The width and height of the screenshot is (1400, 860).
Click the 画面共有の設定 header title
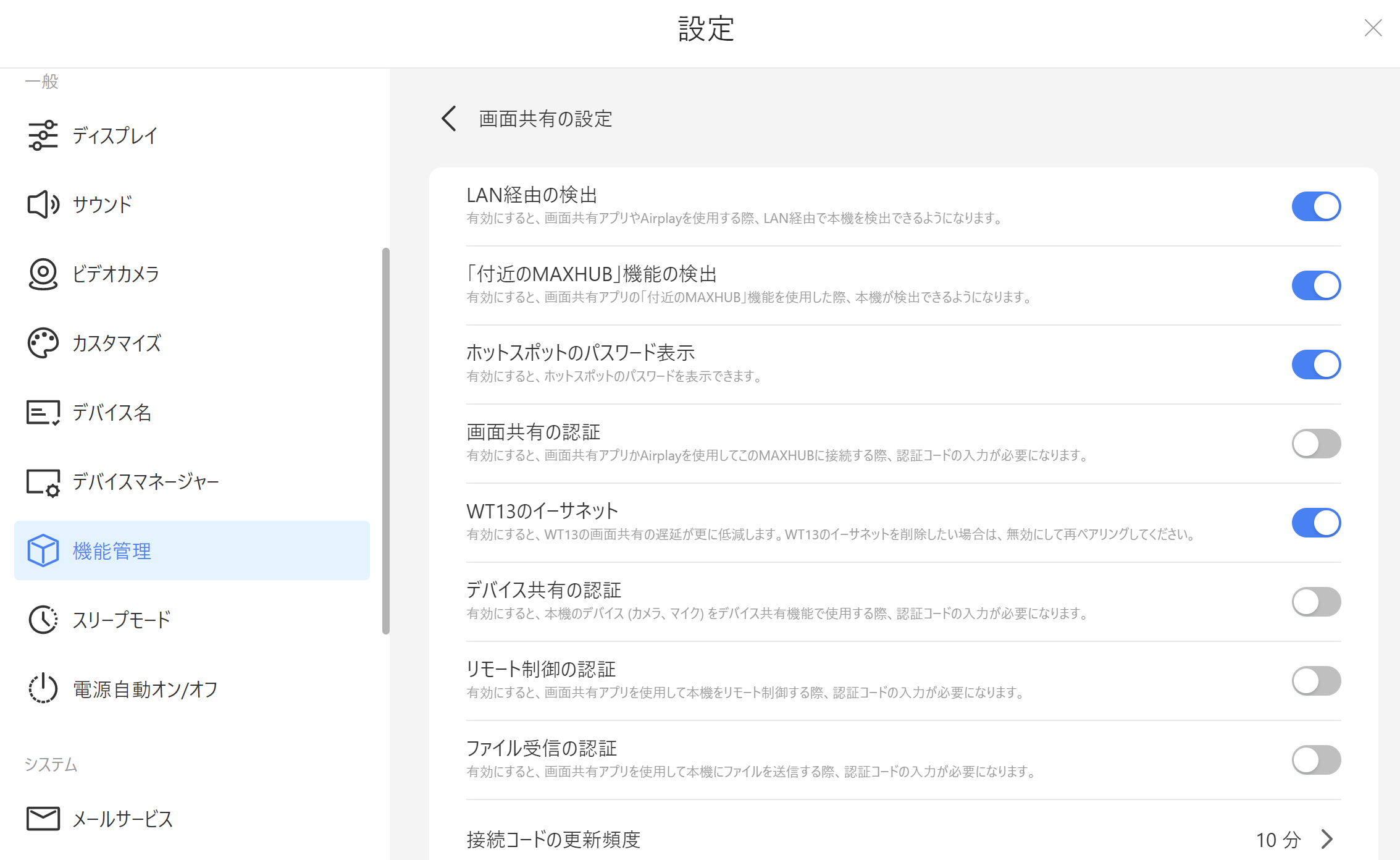[x=545, y=119]
